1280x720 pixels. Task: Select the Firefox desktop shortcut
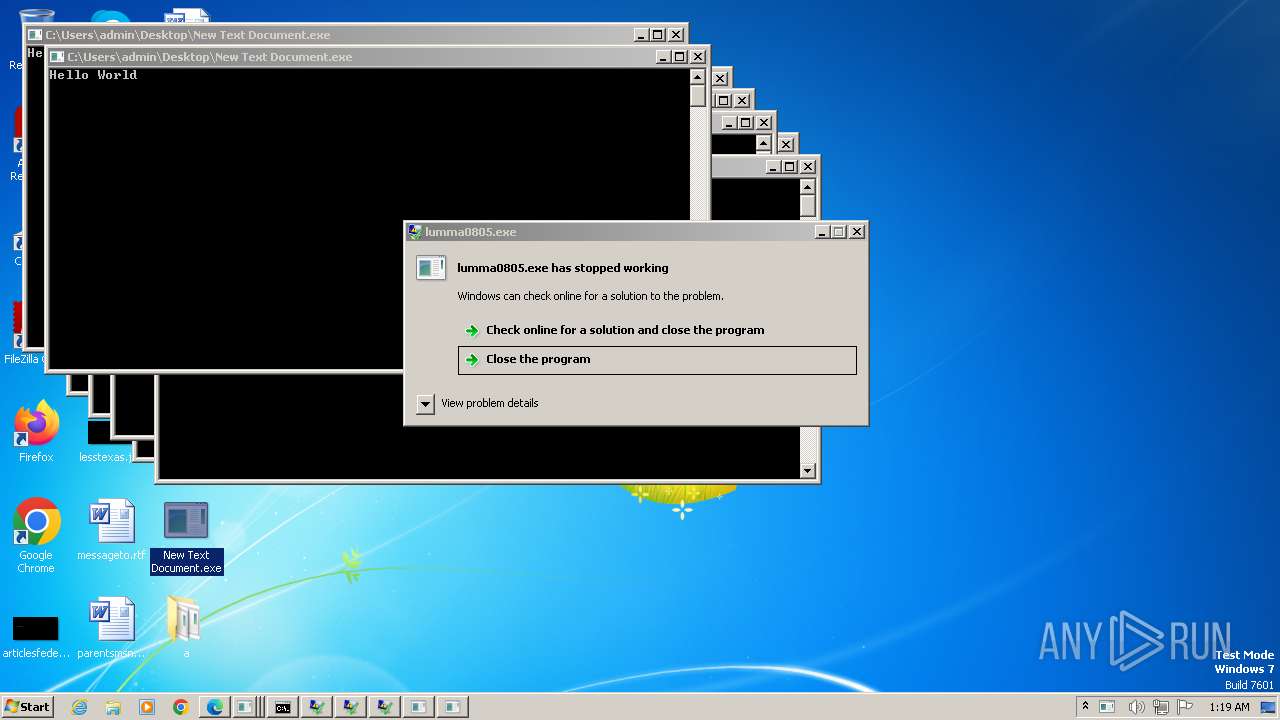(x=36, y=432)
